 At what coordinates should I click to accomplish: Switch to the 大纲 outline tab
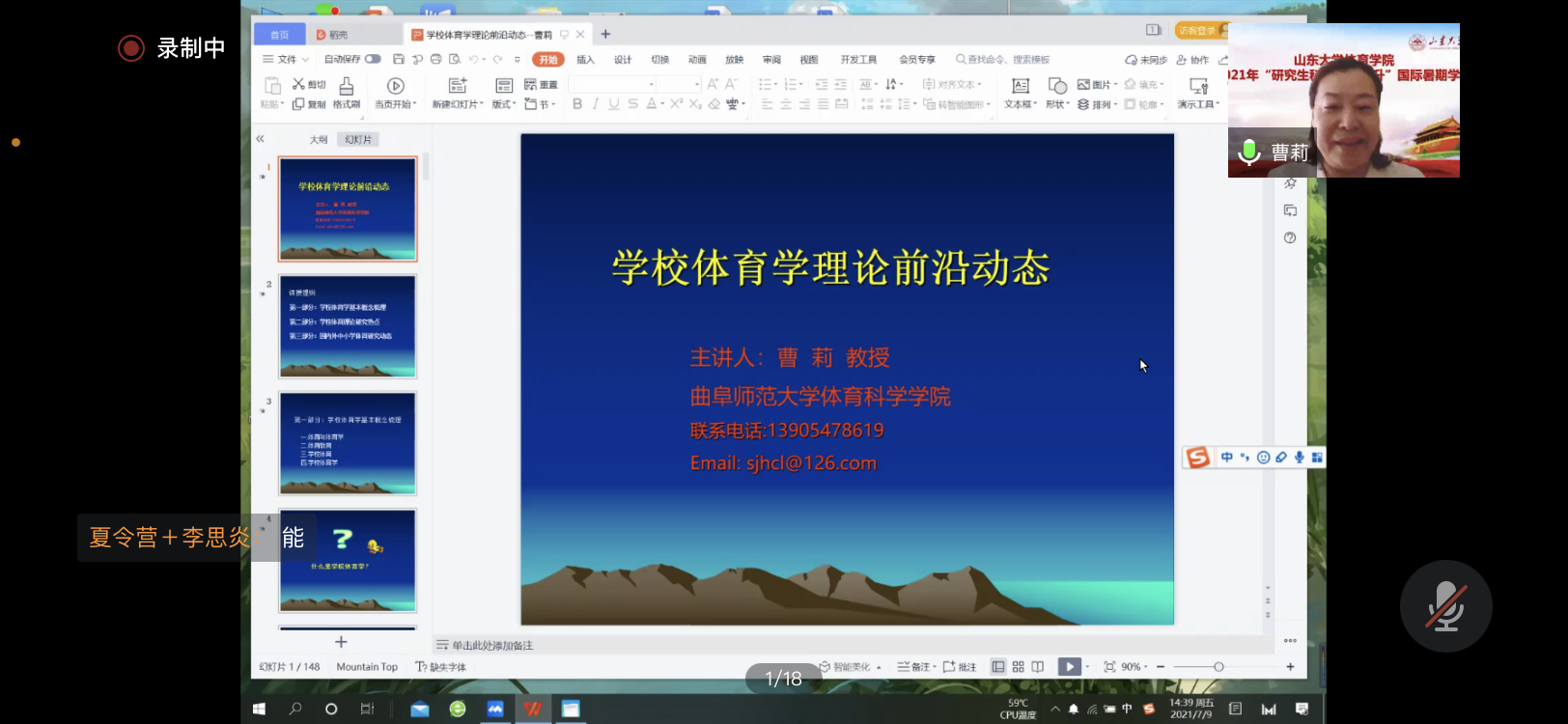pos(318,140)
